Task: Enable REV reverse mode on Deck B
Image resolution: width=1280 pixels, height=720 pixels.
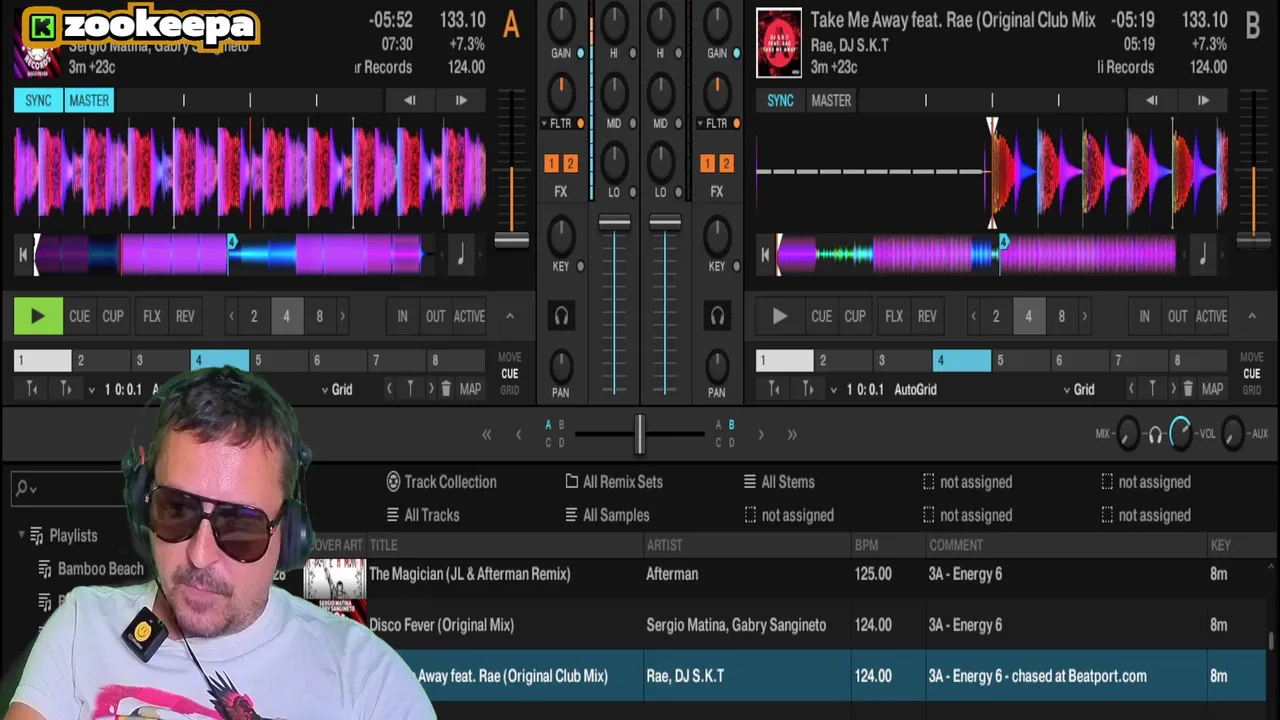Action: [x=927, y=316]
